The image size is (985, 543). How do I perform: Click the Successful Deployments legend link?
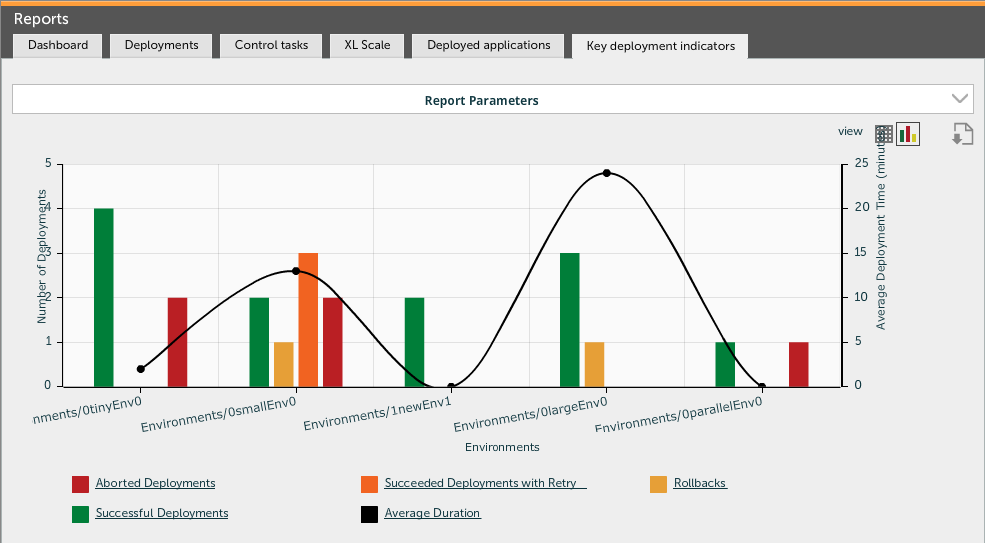click(162, 513)
